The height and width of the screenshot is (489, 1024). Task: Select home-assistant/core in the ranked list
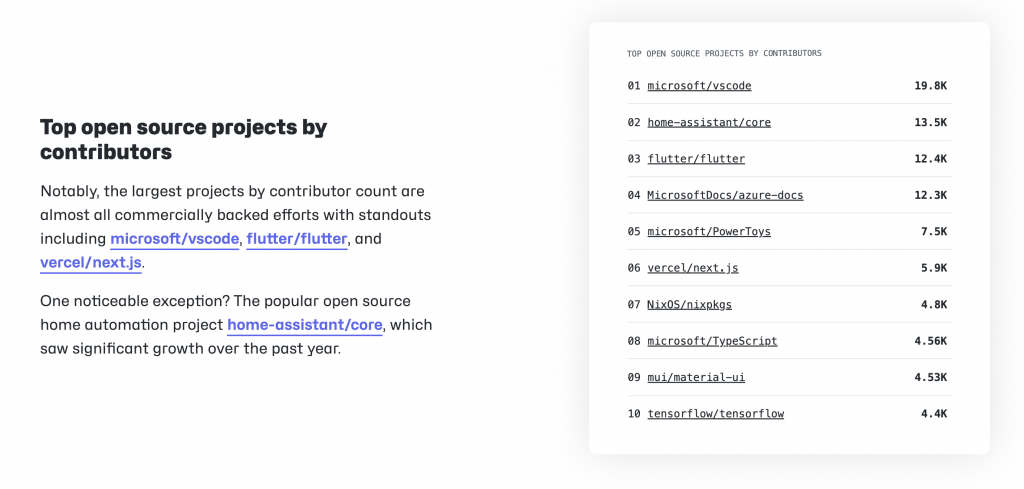tap(709, 122)
